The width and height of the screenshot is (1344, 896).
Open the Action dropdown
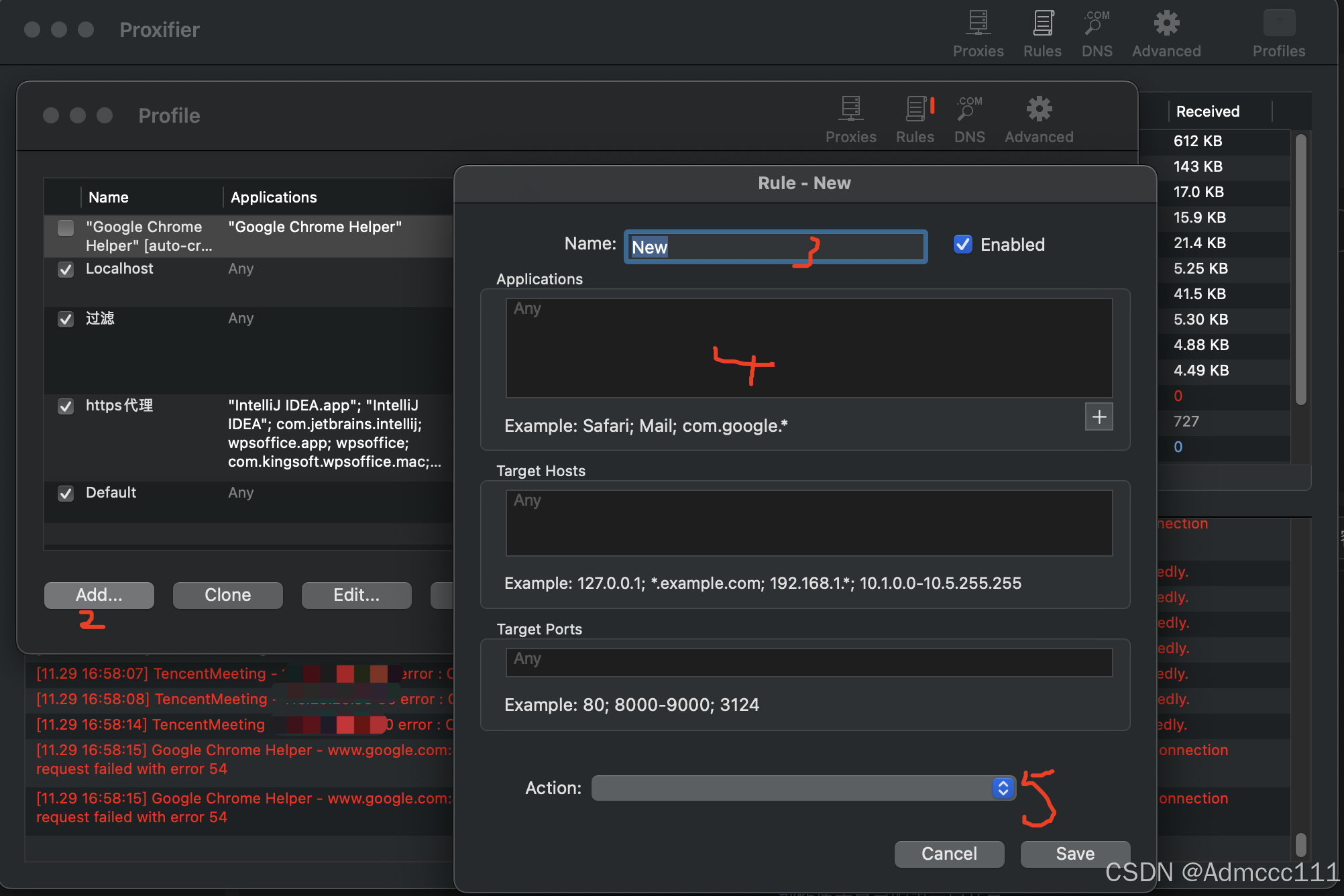(803, 788)
